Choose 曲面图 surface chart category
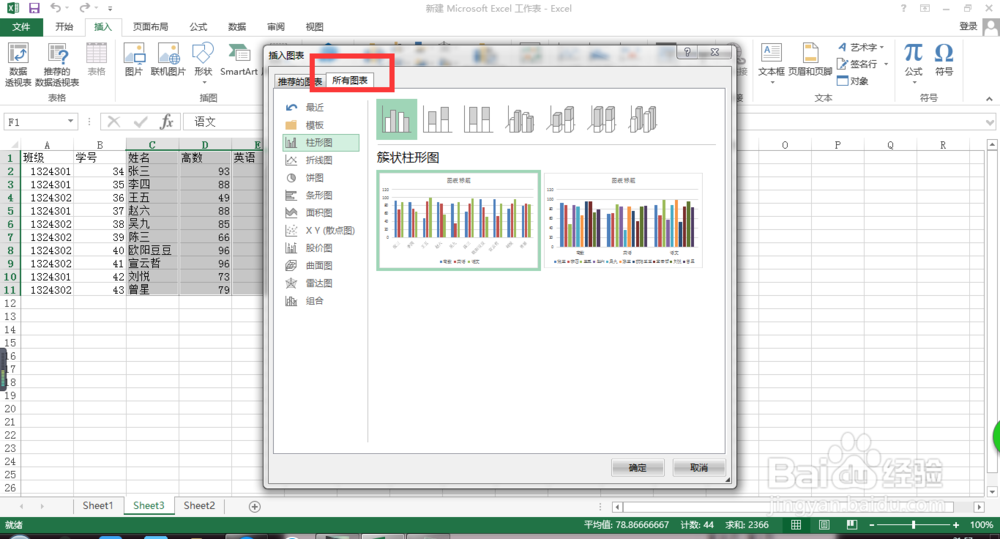The height and width of the screenshot is (539, 1000). point(321,265)
